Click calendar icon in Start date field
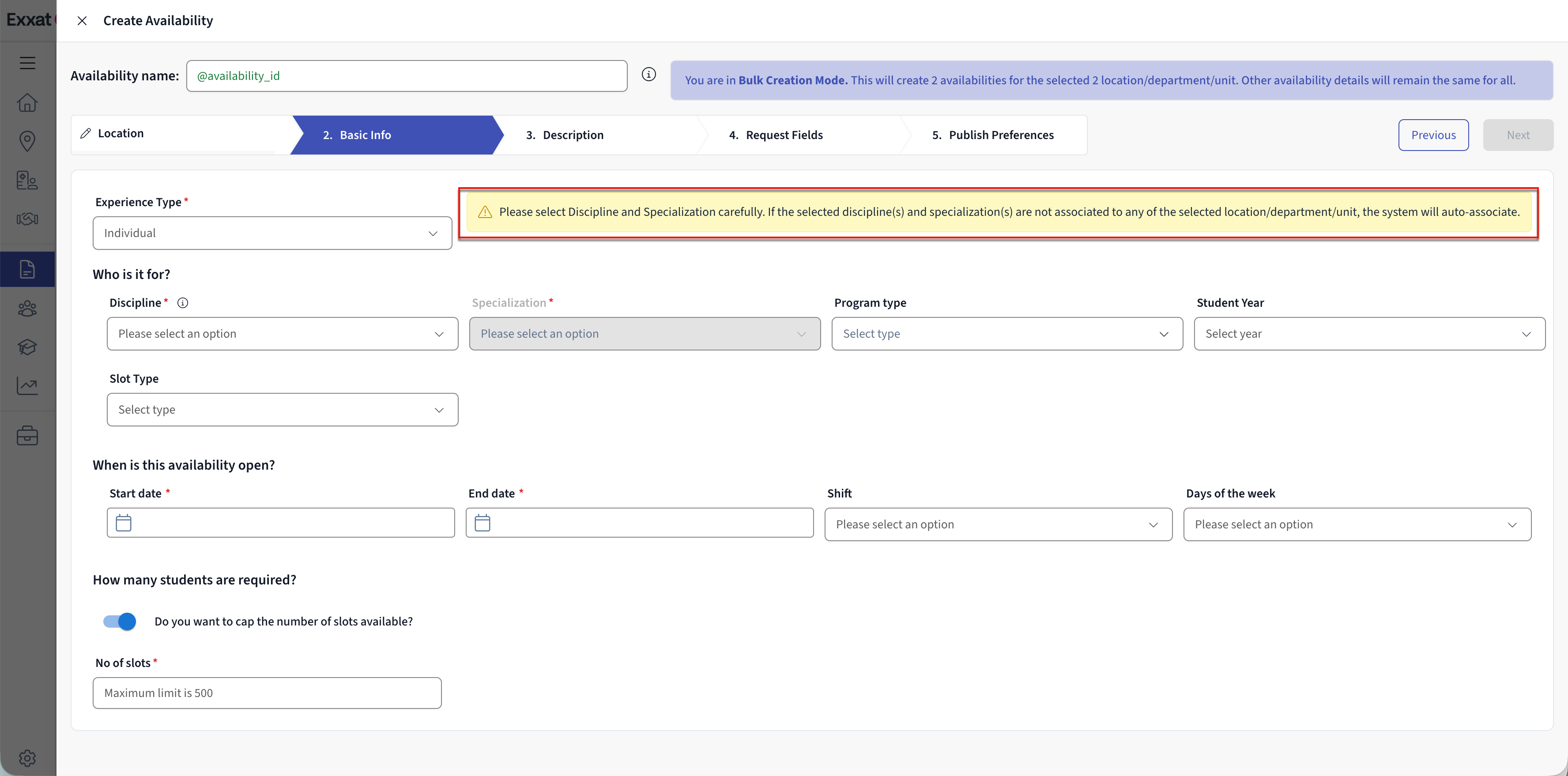 (124, 523)
